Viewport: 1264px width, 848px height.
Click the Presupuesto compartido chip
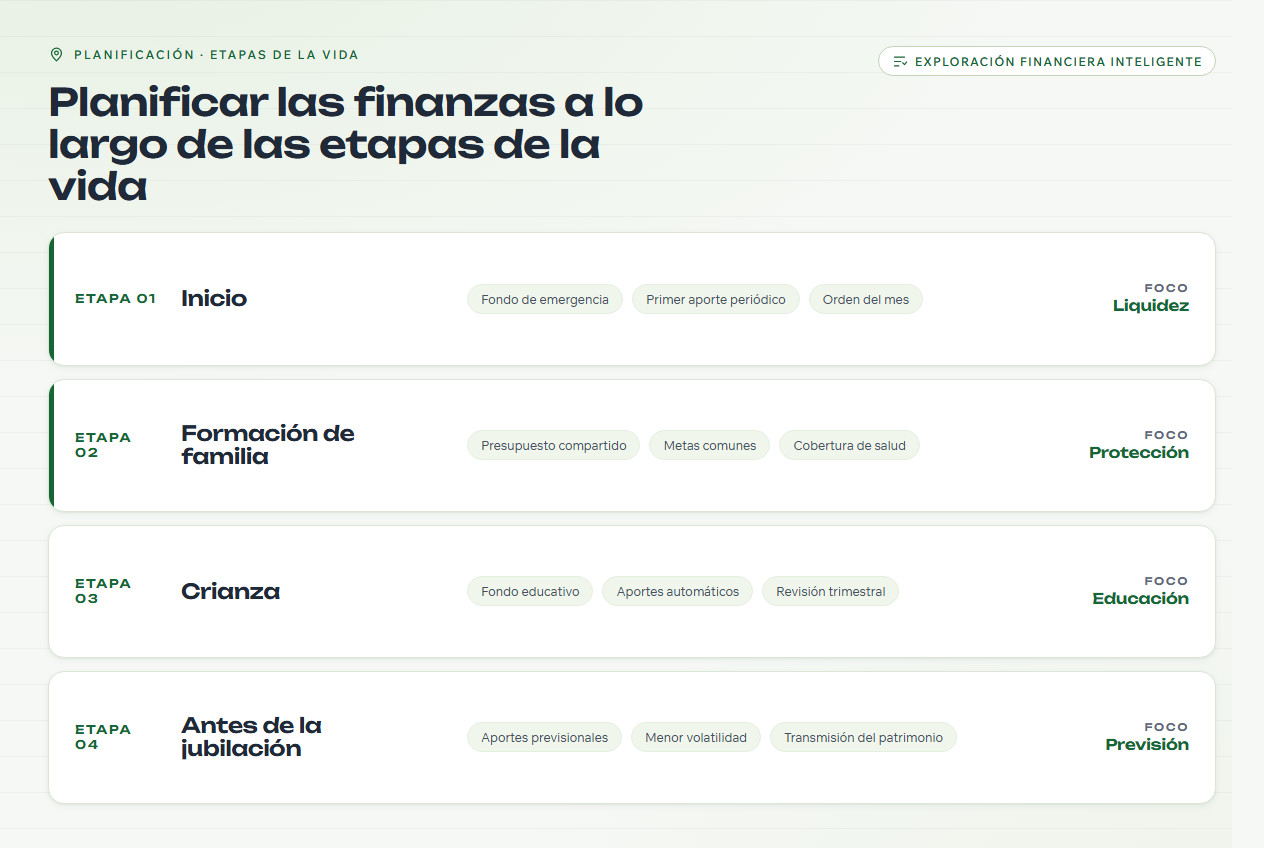click(554, 445)
